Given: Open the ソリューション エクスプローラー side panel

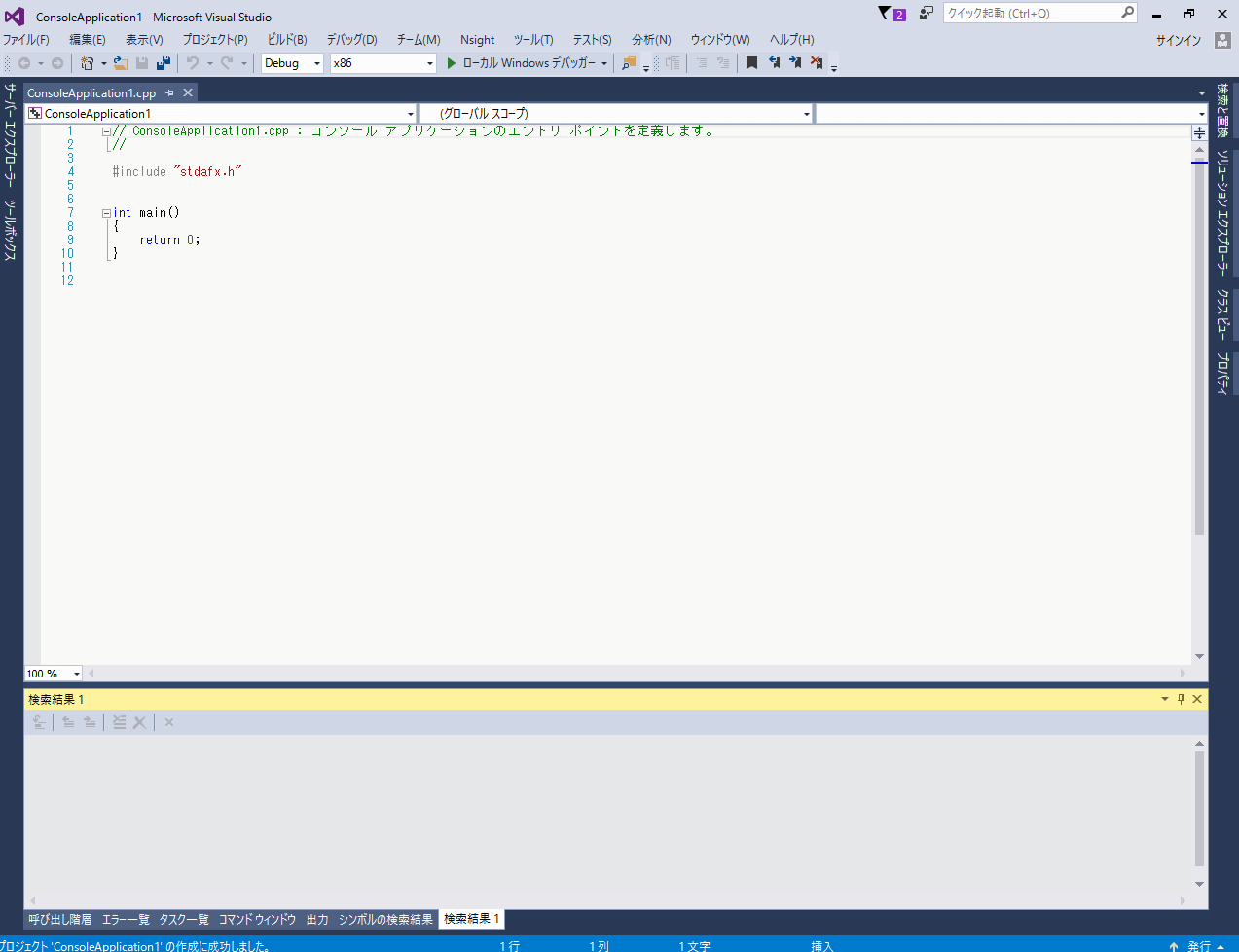Looking at the screenshot, I should click(1222, 214).
